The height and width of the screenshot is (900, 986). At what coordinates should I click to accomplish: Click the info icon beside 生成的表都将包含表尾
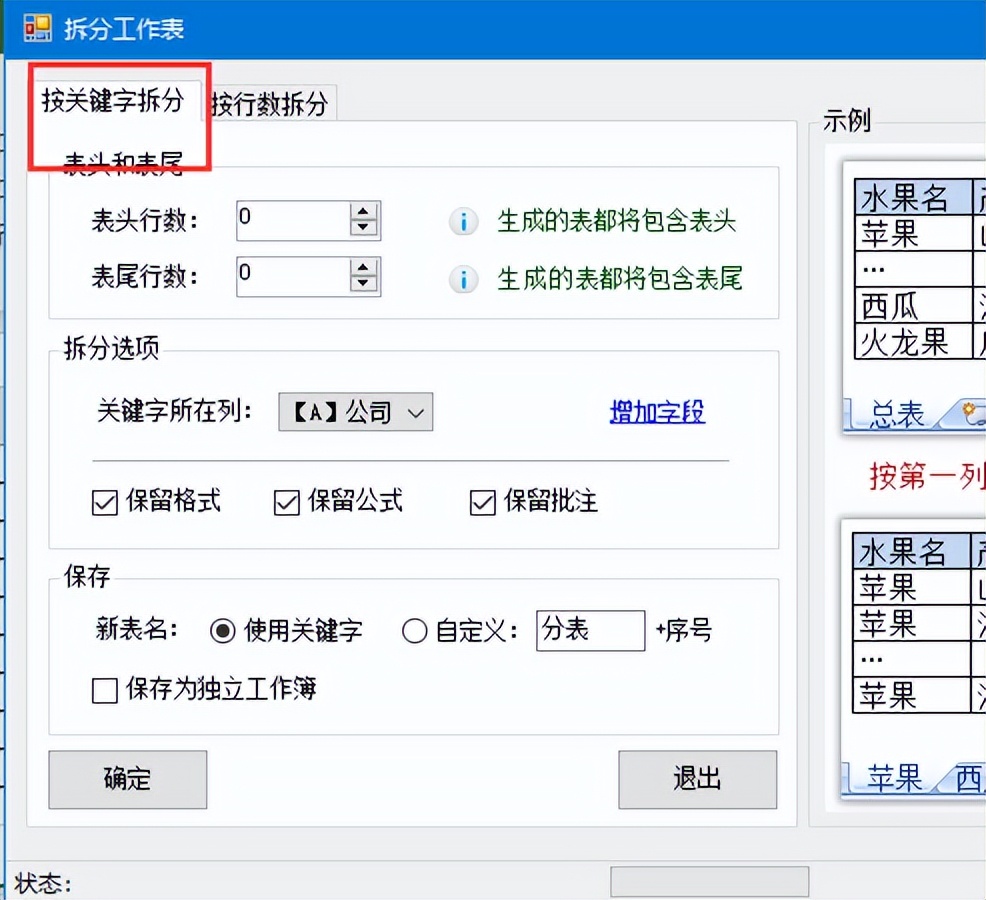(463, 280)
